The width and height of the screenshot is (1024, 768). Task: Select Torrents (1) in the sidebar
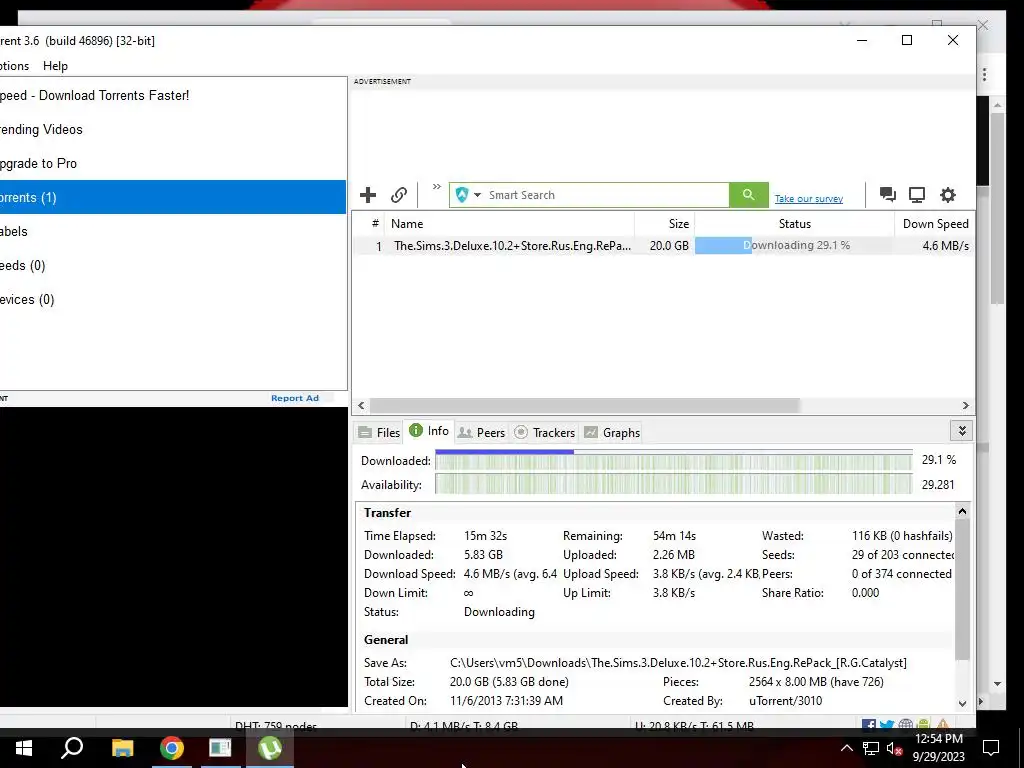pos(172,197)
